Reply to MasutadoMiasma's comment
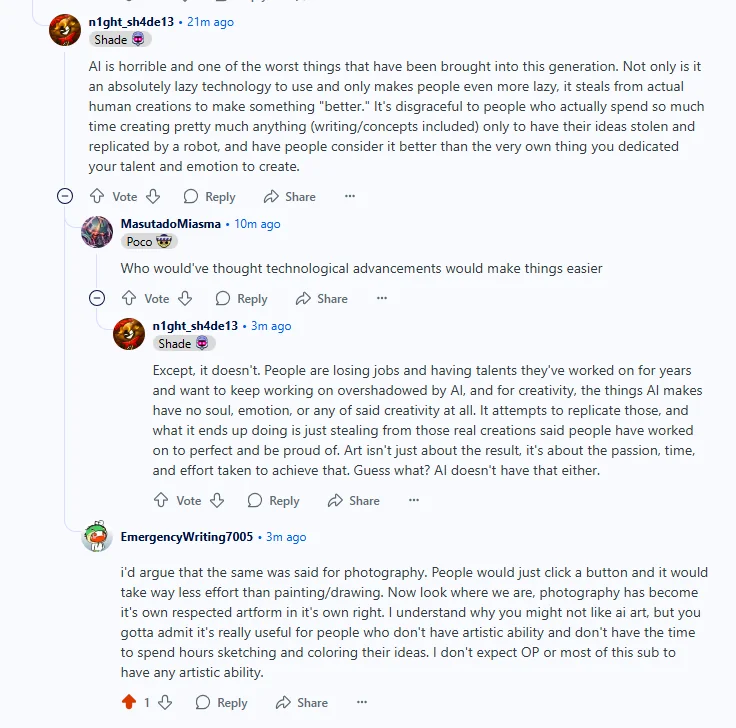This screenshot has width=736, height=728. coord(241,299)
